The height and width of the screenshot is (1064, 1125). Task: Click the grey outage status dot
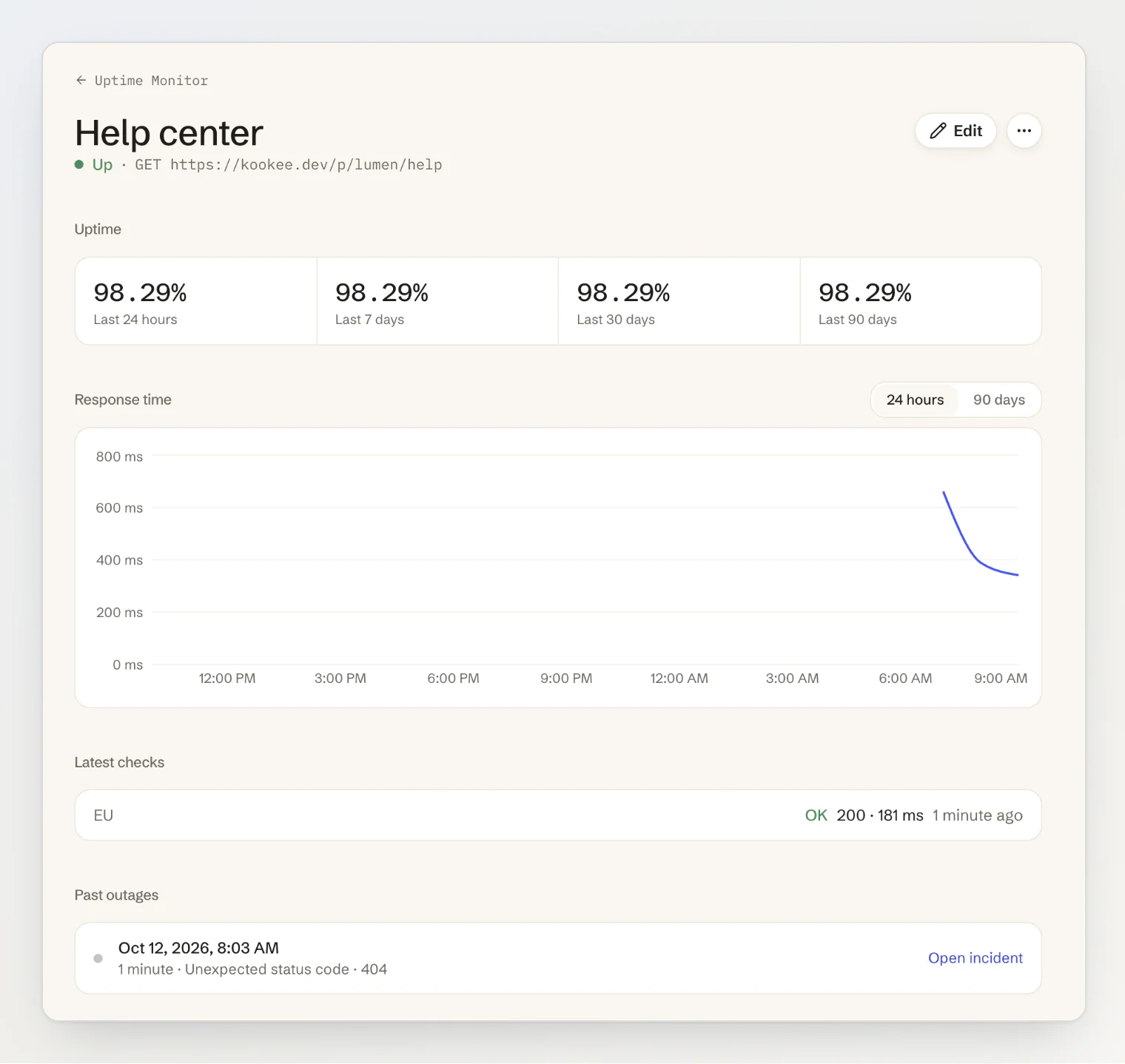(98, 958)
